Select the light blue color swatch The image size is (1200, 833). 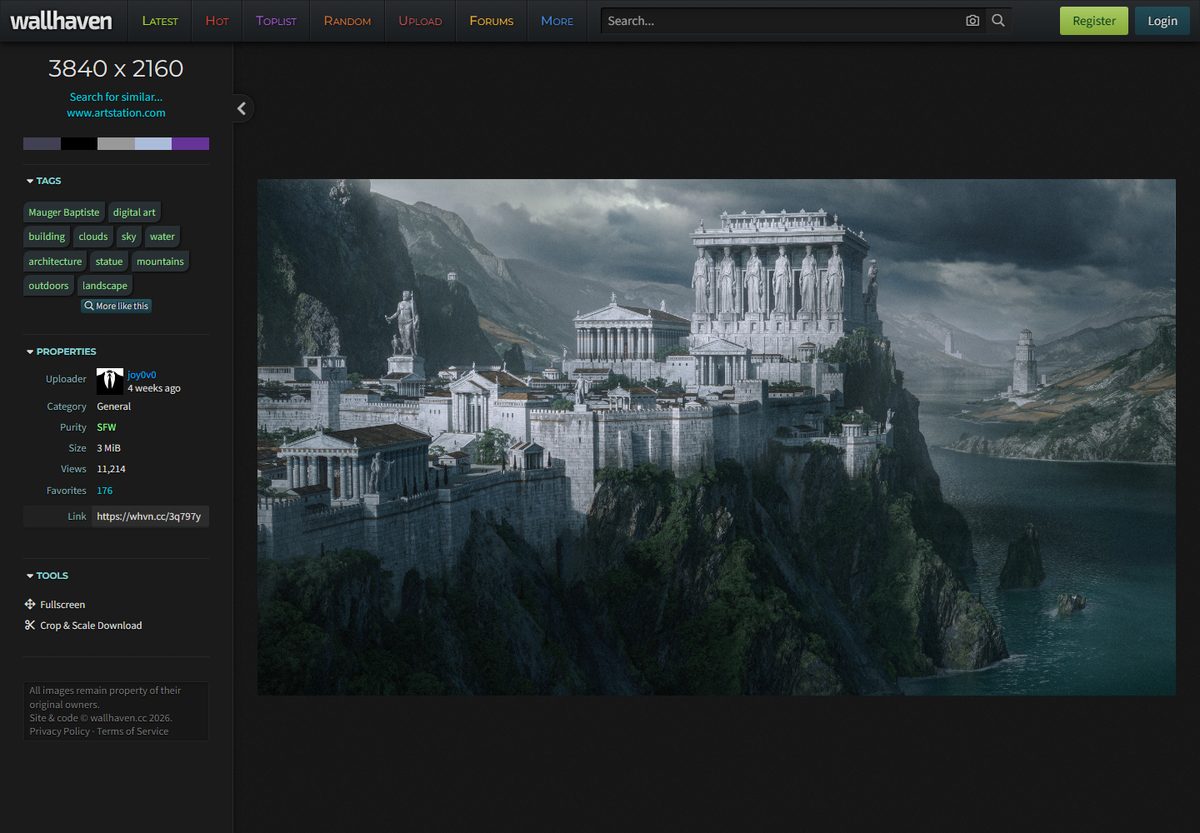153,144
